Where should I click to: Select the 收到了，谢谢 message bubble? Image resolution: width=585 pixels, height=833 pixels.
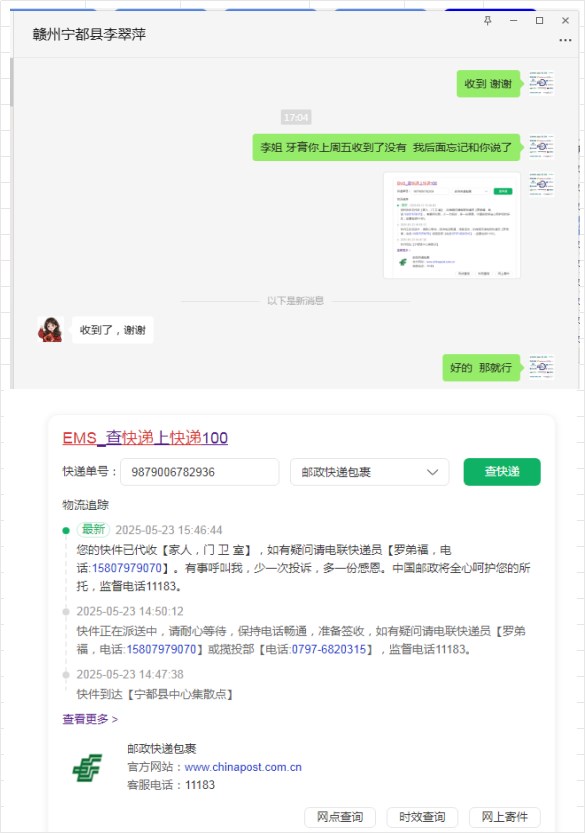pyautogui.click(x=113, y=330)
